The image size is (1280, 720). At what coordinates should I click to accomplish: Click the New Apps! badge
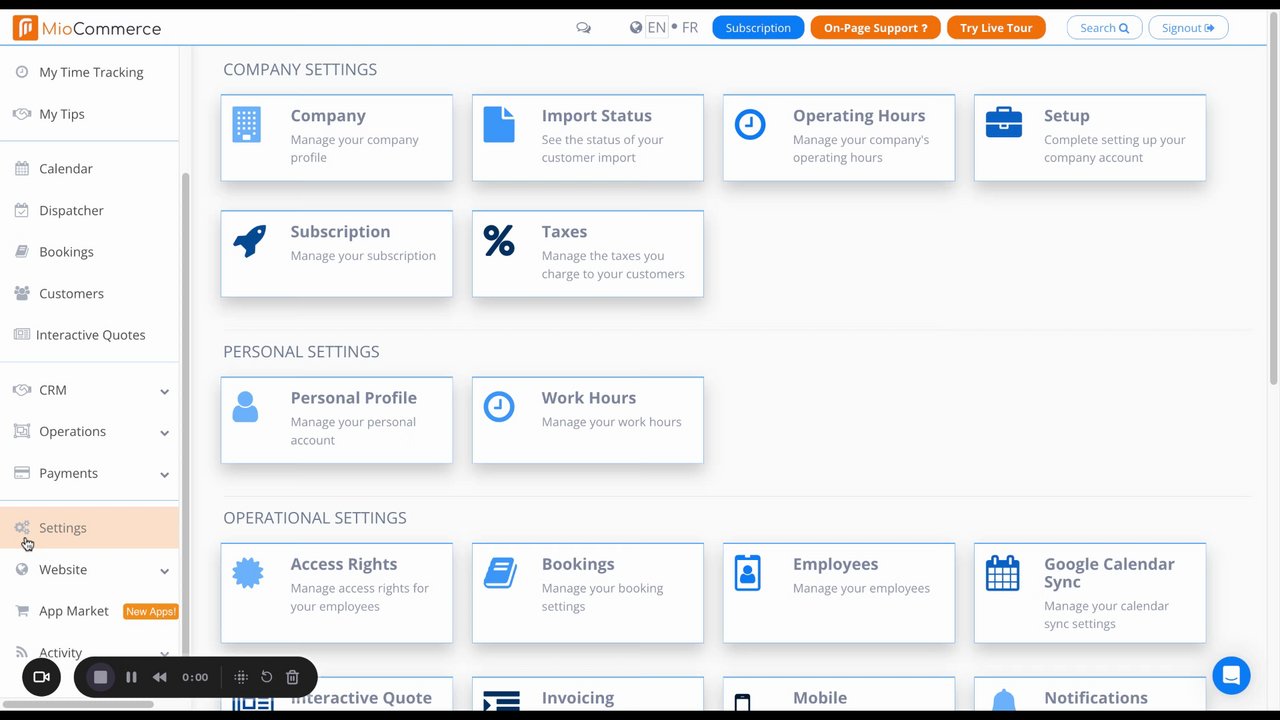(x=150, y=611)
